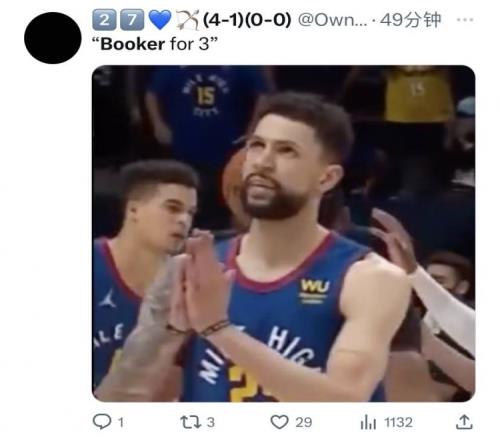The image size is (500, 440).
Task: Open tweet detail by clicking "Booker for 3" text
Action: (x=155, y=44)
